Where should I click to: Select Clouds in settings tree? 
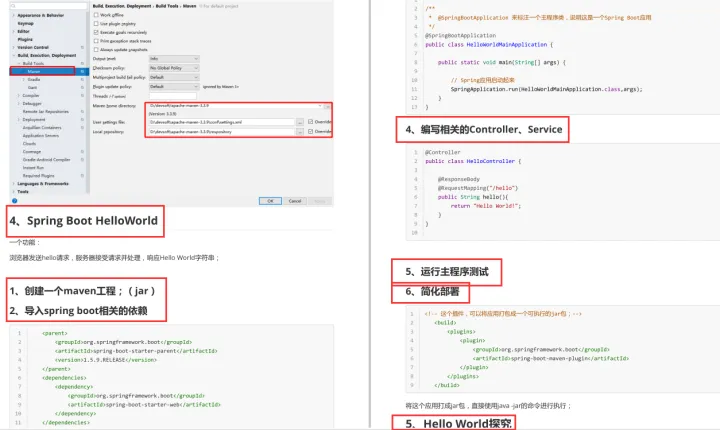[x=29, y=144]
